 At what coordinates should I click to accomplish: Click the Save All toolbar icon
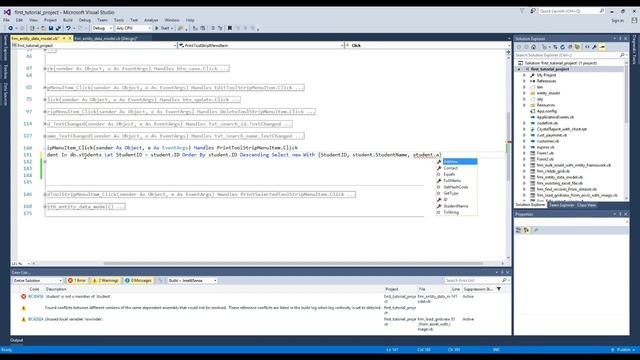(58, 28)
